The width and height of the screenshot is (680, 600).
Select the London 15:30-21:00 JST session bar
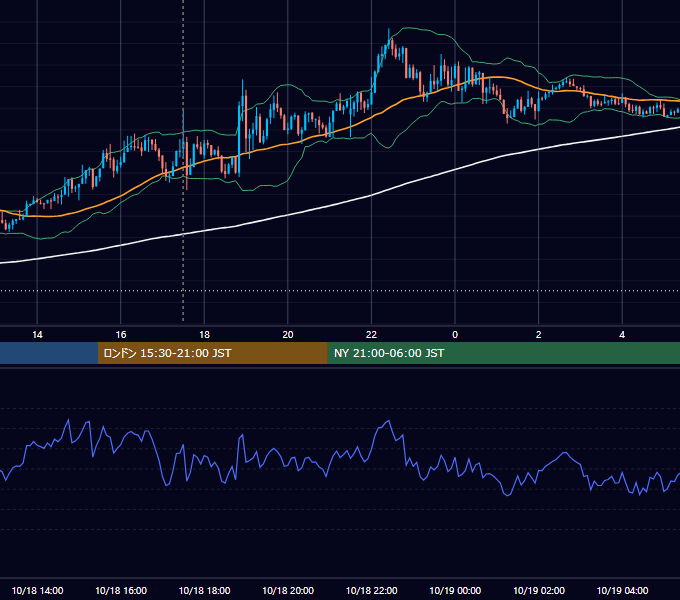(x=212, y=353)
